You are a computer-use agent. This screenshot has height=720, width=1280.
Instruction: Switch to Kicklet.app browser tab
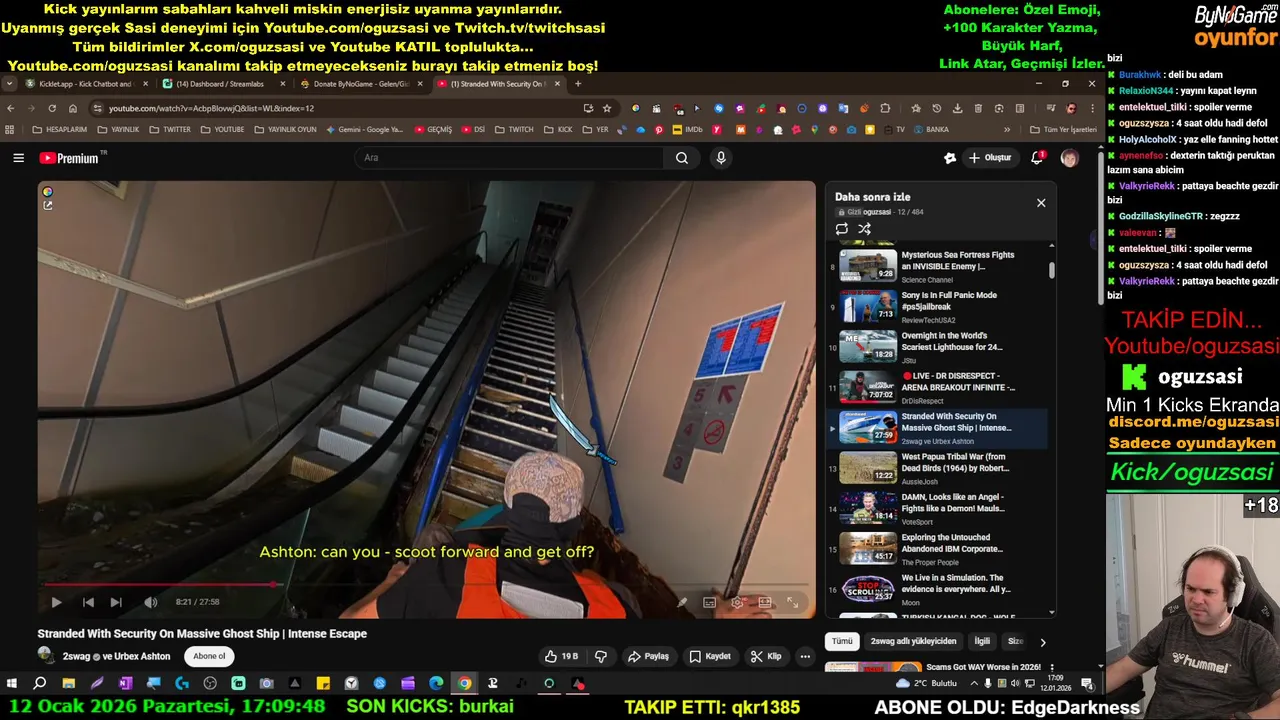pos(87,84)
